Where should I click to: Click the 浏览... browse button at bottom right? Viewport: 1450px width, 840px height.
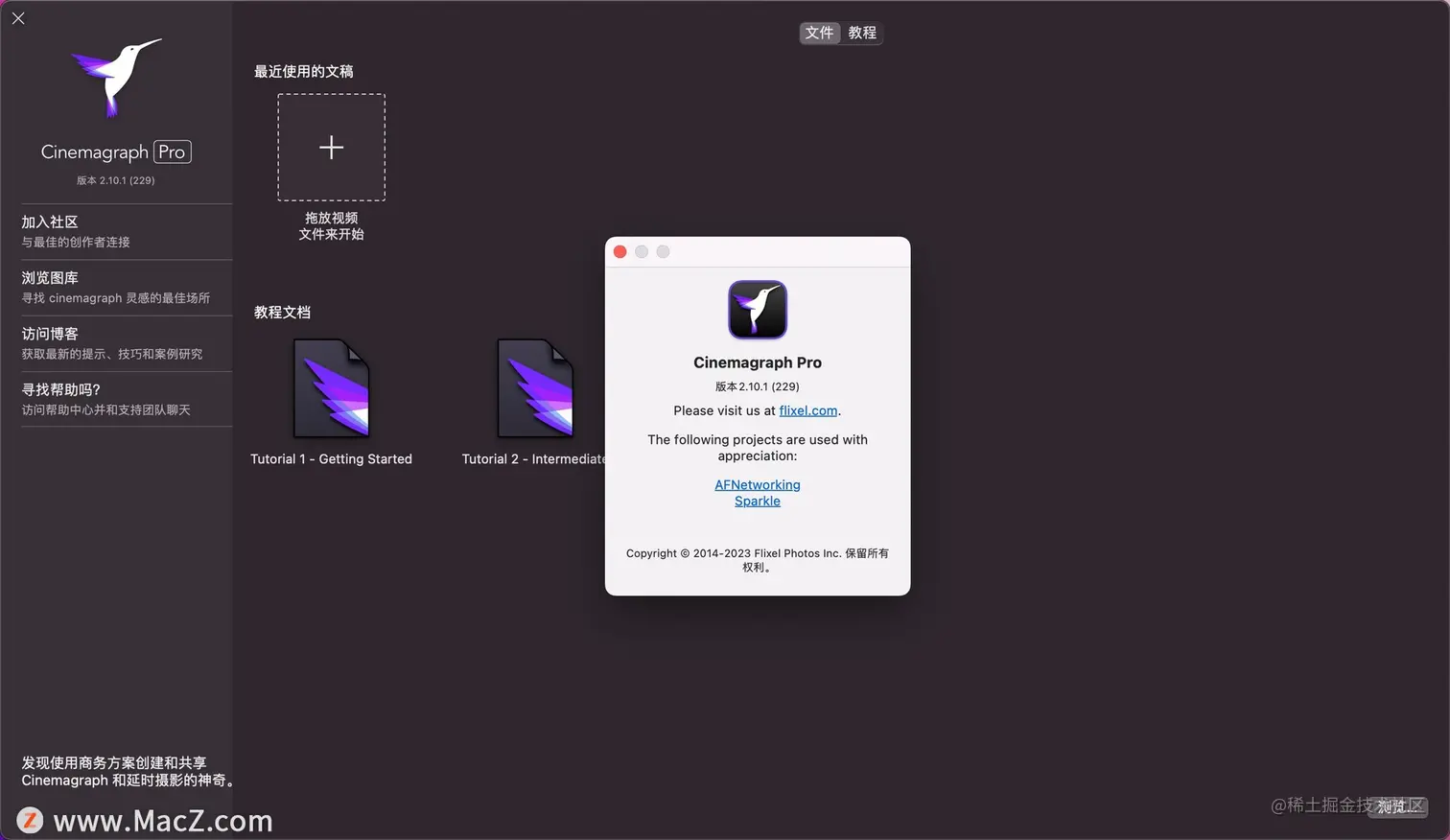click(x=1399, y=806)
